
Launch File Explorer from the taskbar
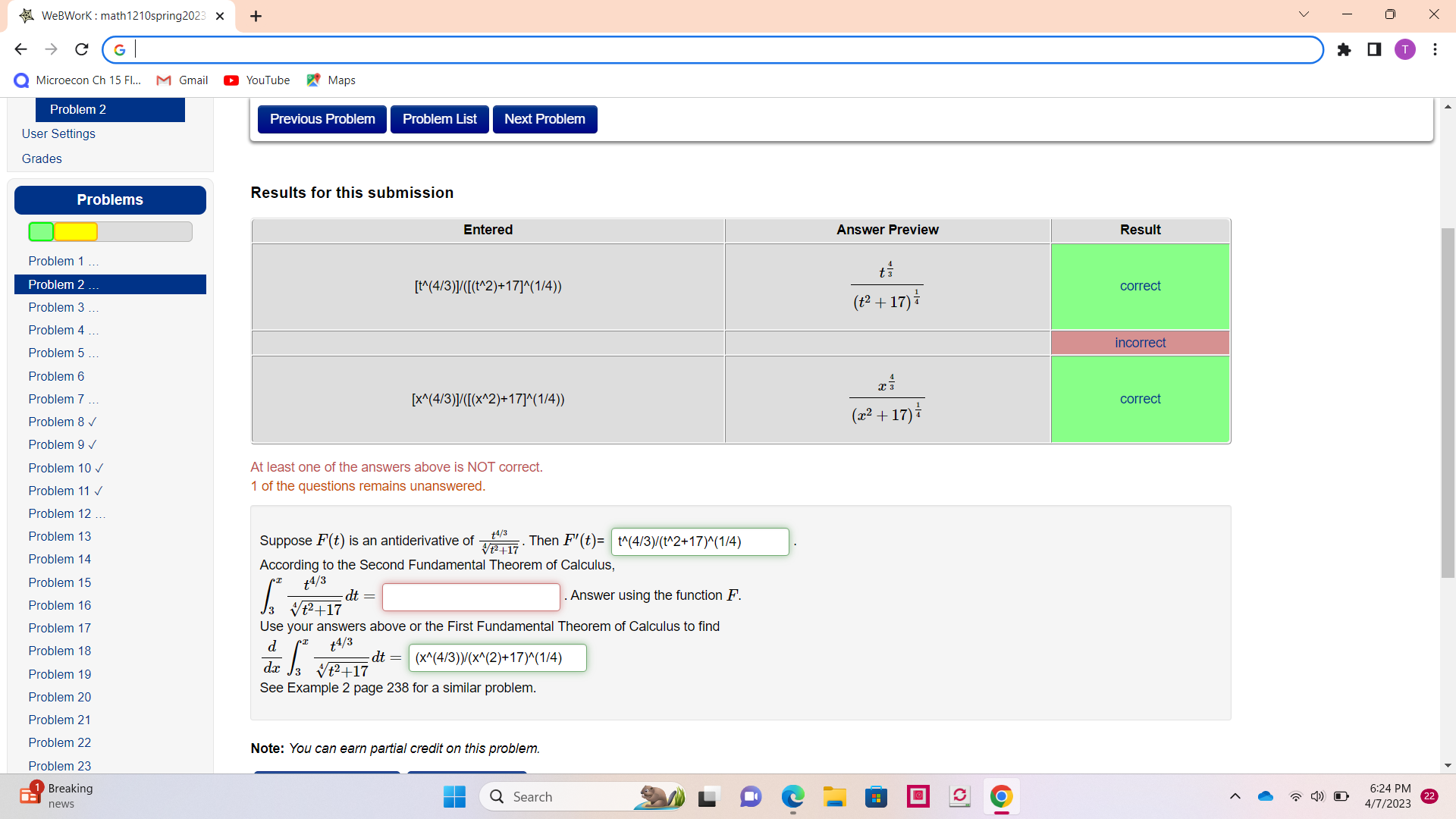click(835, 796)
